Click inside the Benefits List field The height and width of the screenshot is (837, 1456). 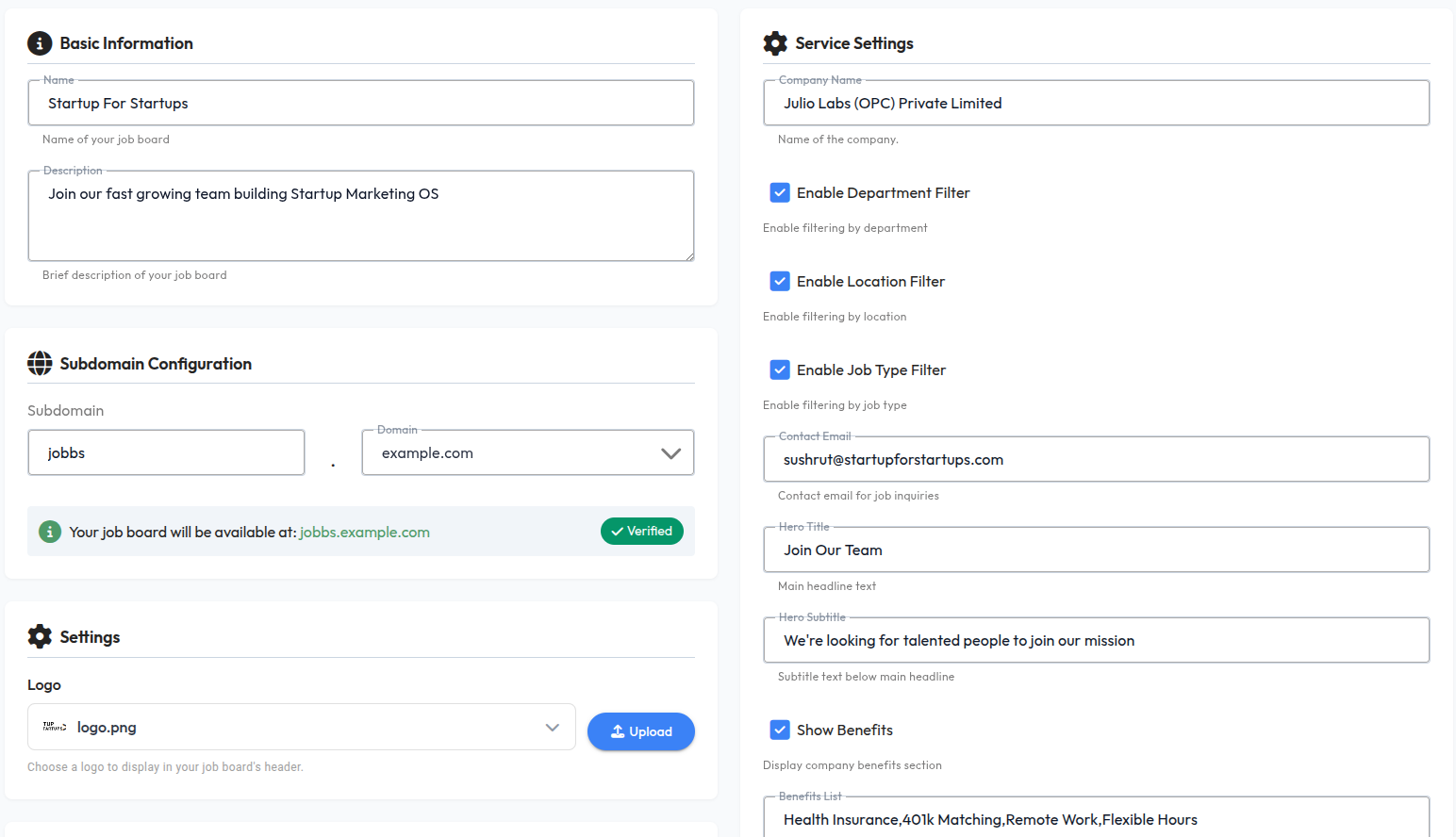coord(1096,818)
